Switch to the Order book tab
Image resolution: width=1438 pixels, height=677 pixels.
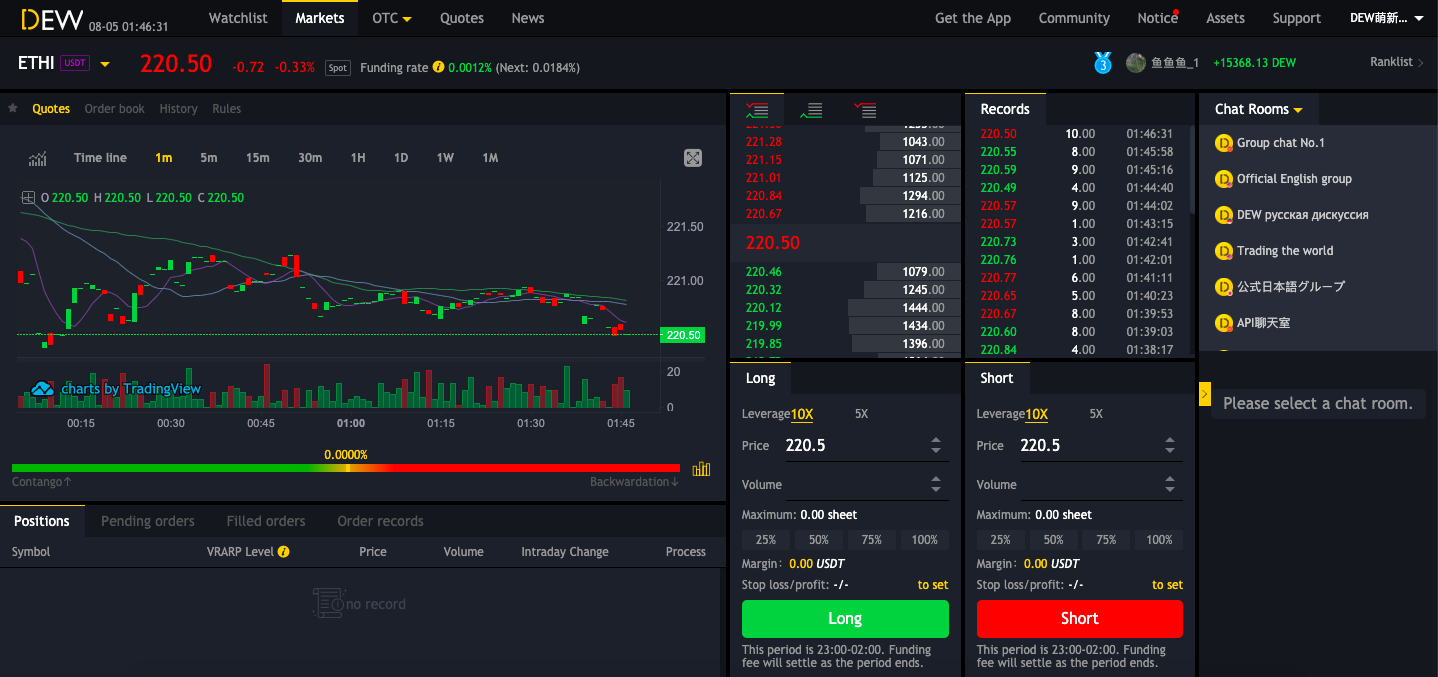pyautogui.click(x=115, y=109)
